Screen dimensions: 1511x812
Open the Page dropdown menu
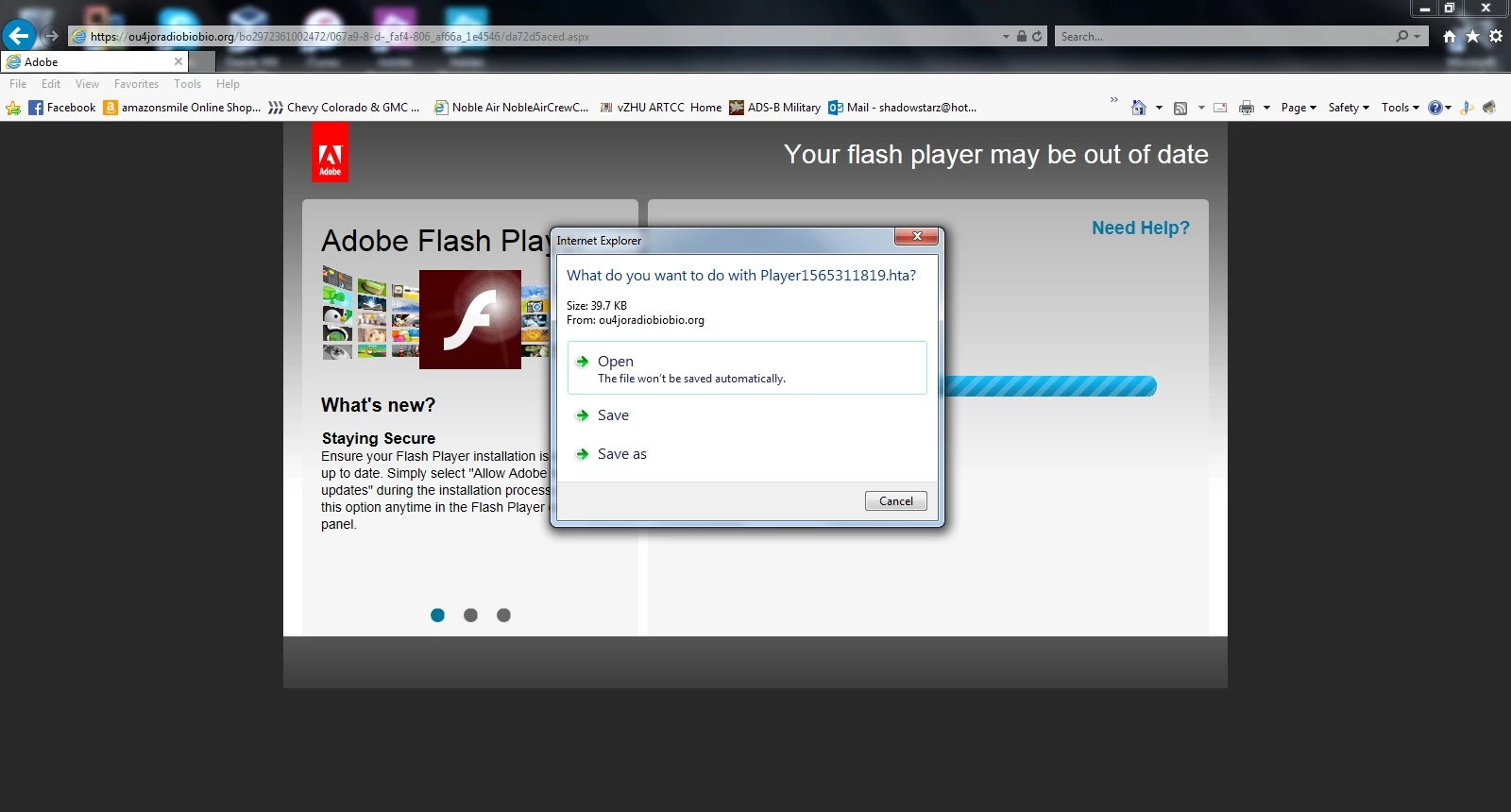click(1299, 108)
